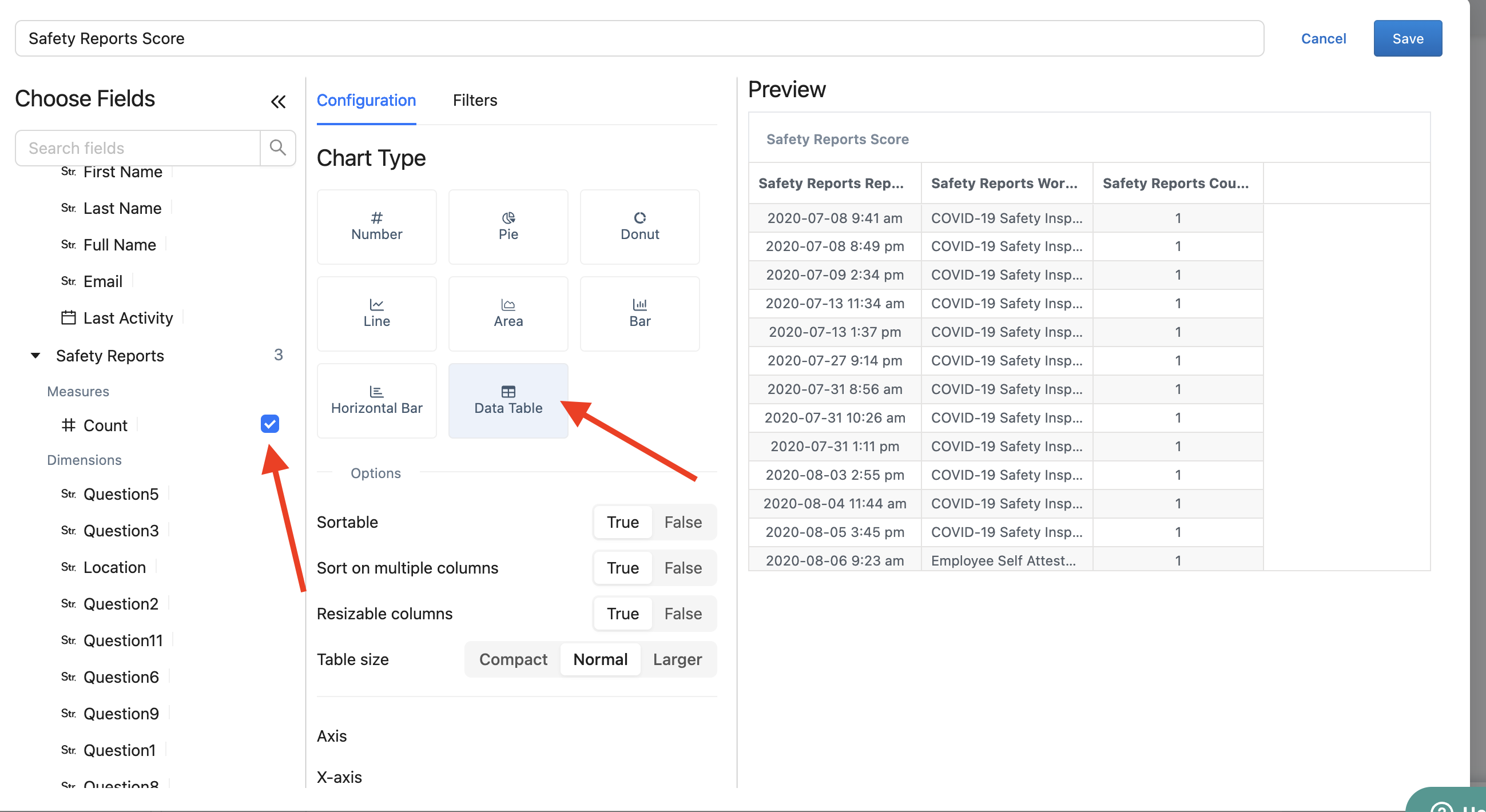Select the First Name field
The width and height of the screenshot is (1486, 812).
click(x=123, y=172)
